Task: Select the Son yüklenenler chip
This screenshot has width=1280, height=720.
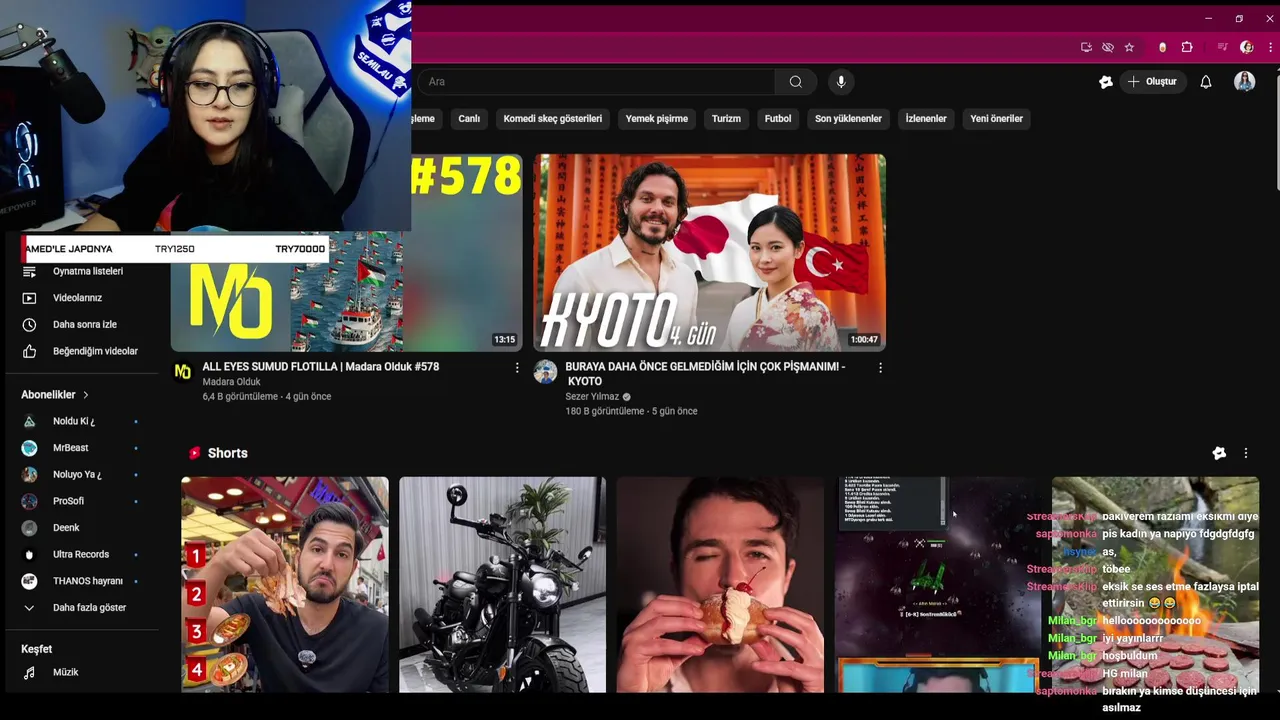Action: [x=848, y=119]
